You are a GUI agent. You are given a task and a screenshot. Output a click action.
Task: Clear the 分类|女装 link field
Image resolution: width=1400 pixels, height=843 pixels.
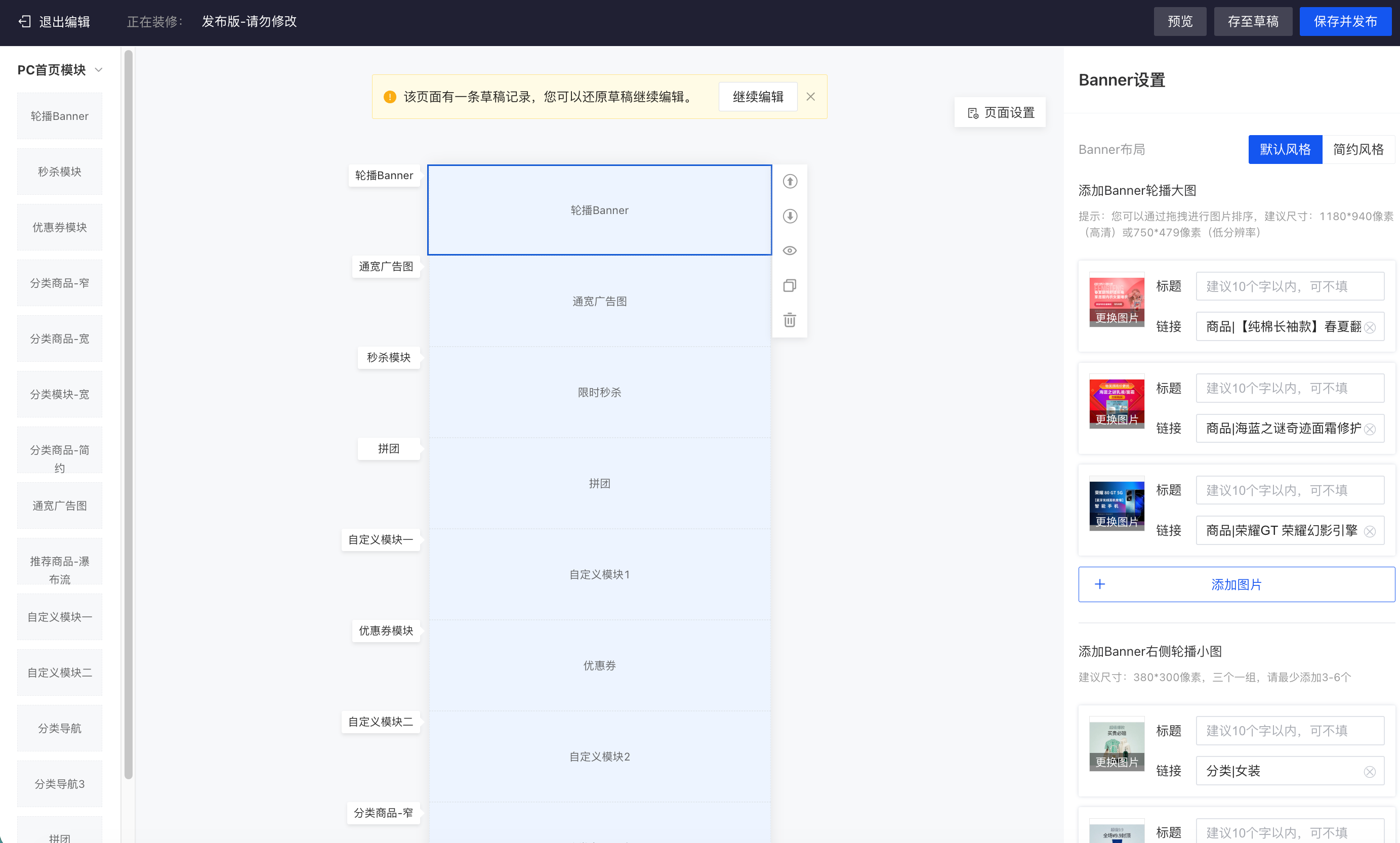pyautogui.click(x=1370, y=772)
